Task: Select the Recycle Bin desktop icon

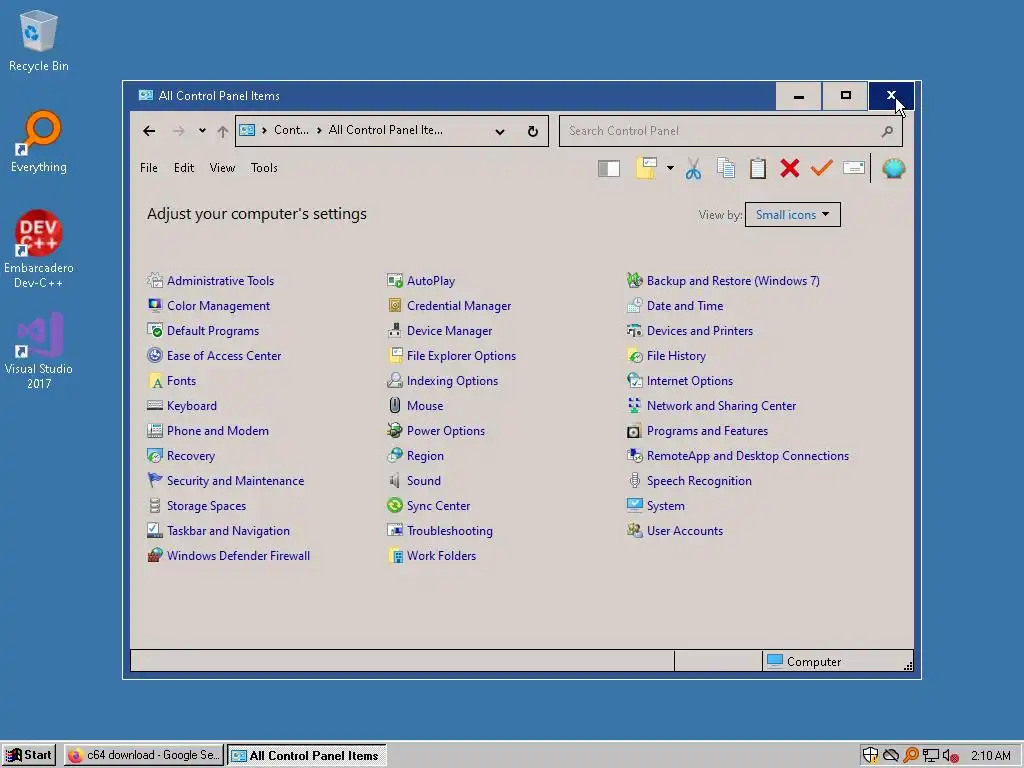Action: click(39, 40)
